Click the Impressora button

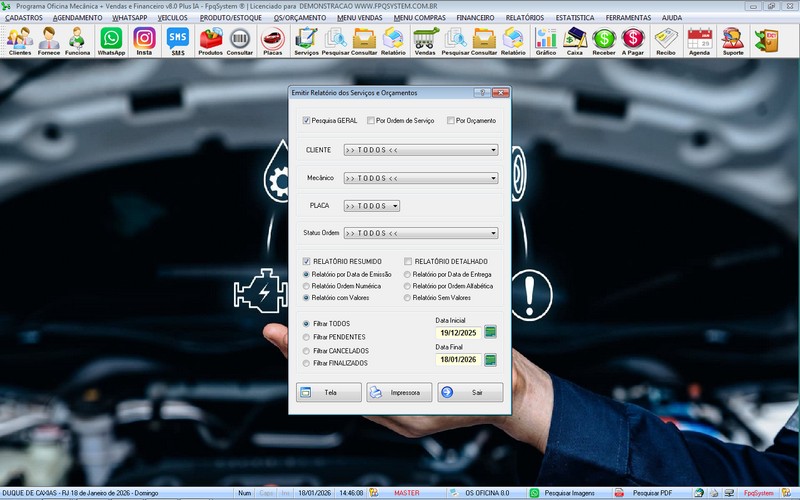click(x=399, y=393)
